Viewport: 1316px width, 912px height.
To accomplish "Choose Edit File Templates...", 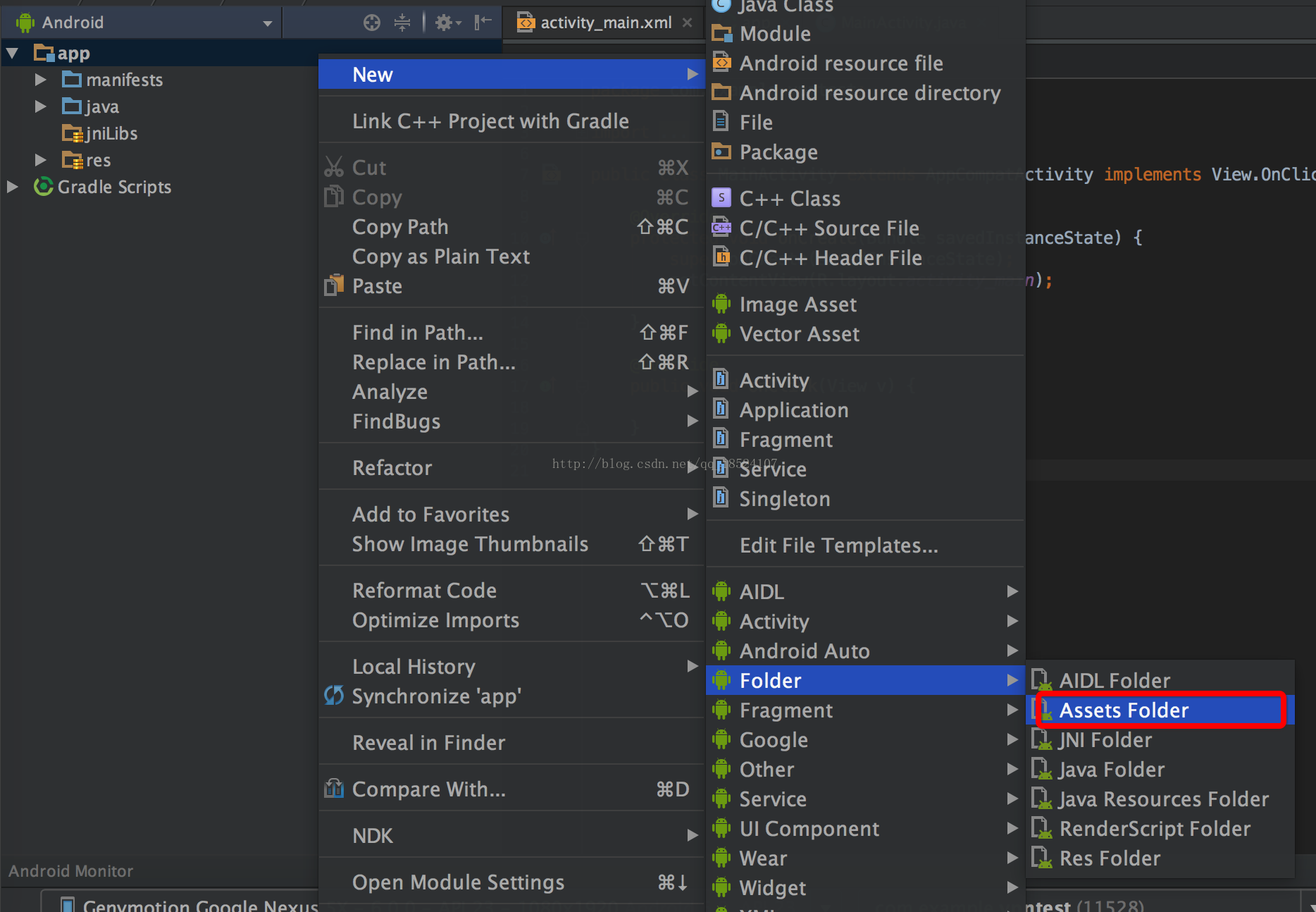I will [865, 545].
